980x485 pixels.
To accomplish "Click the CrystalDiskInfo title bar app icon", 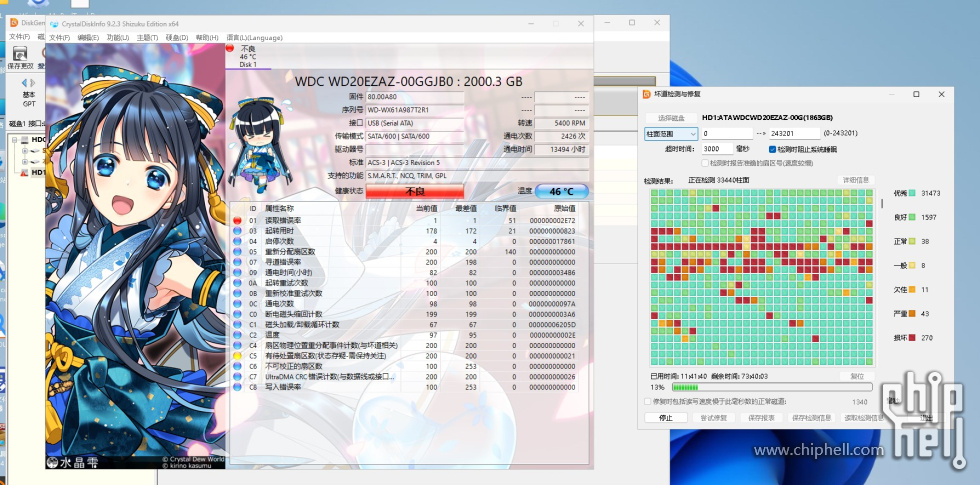I will [x=53, y=24].
